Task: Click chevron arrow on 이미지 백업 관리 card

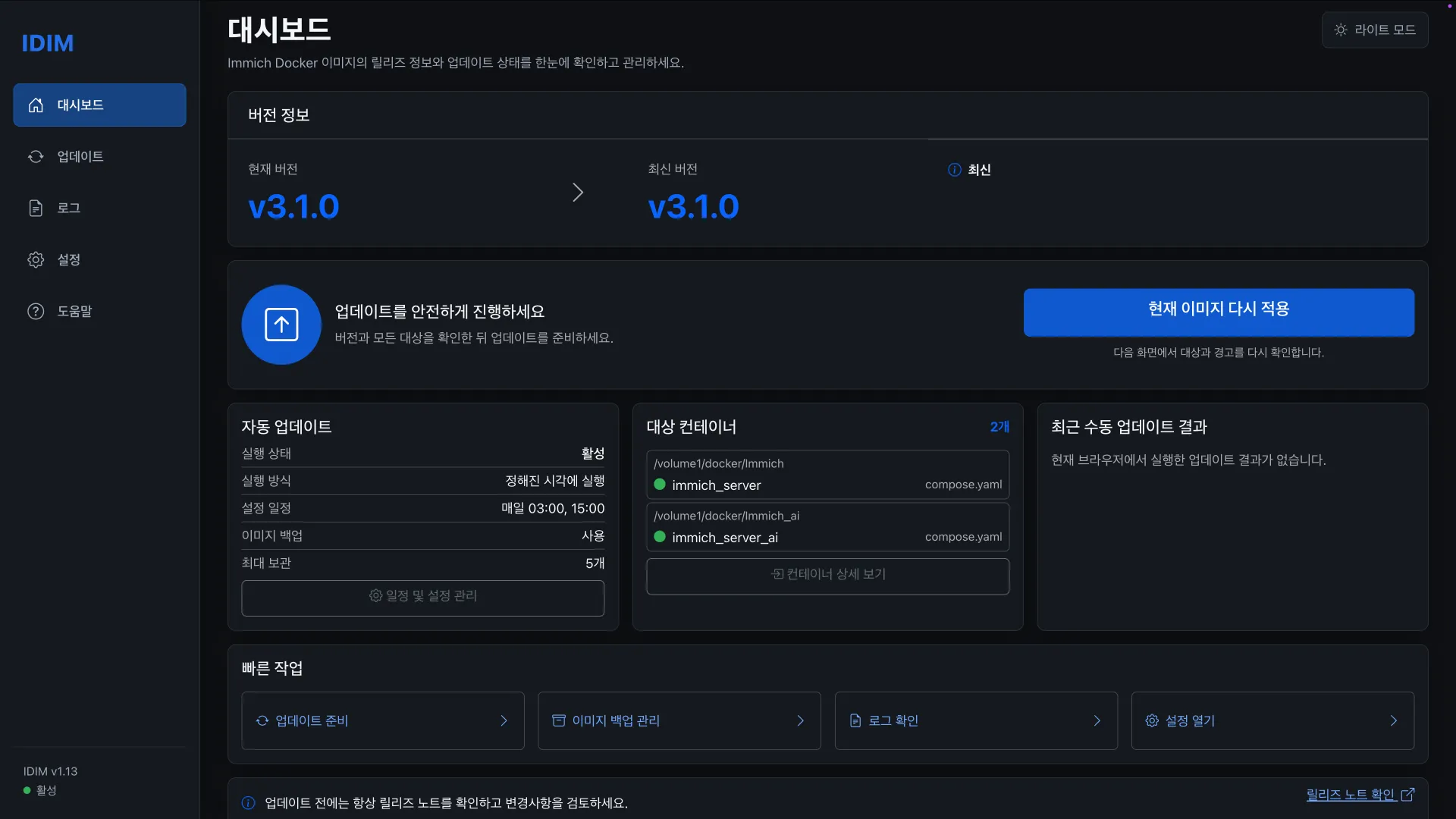Action: pyautogui.click(x=801, y=720)
